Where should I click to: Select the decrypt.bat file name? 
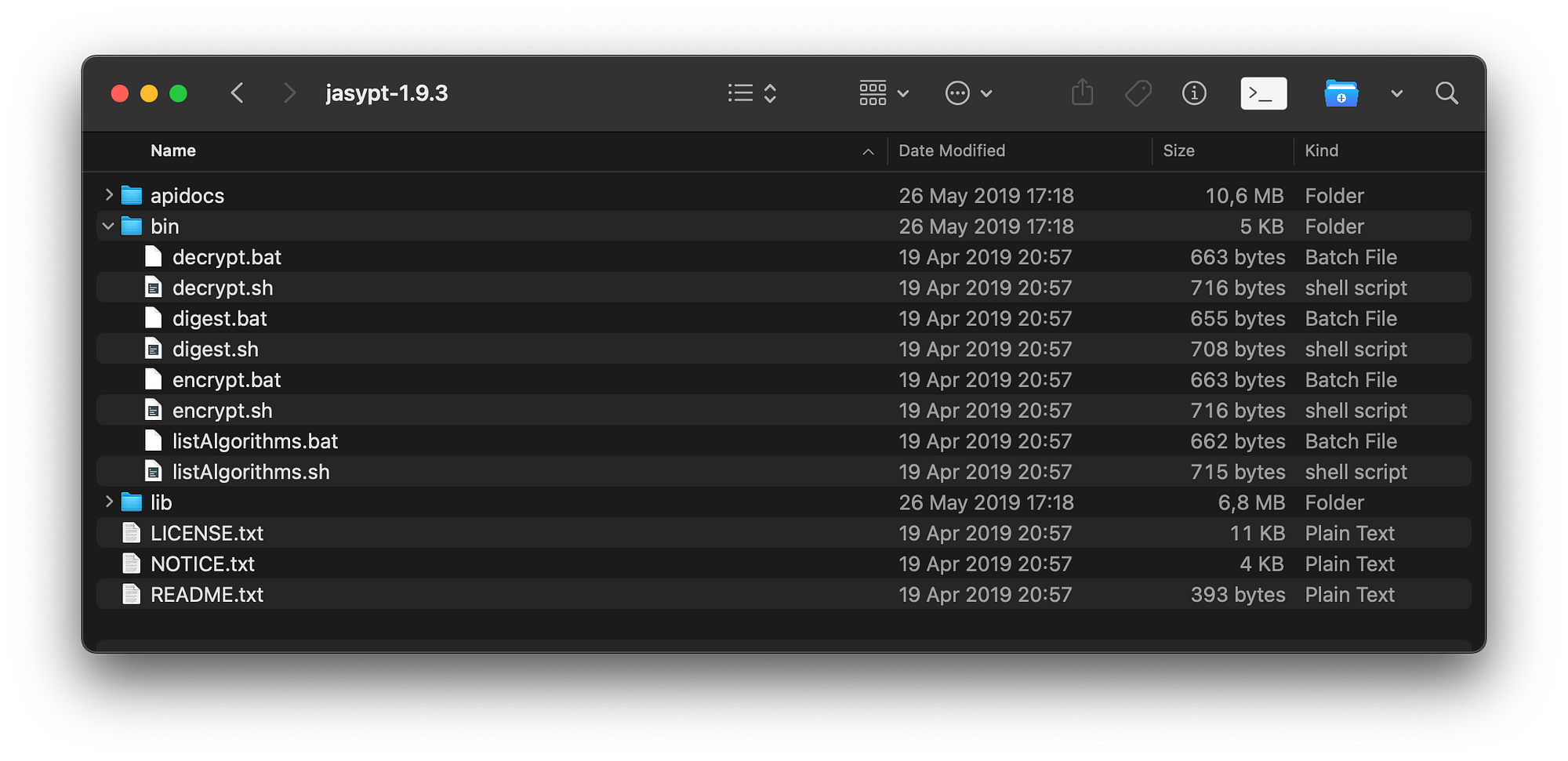(227, 257)
